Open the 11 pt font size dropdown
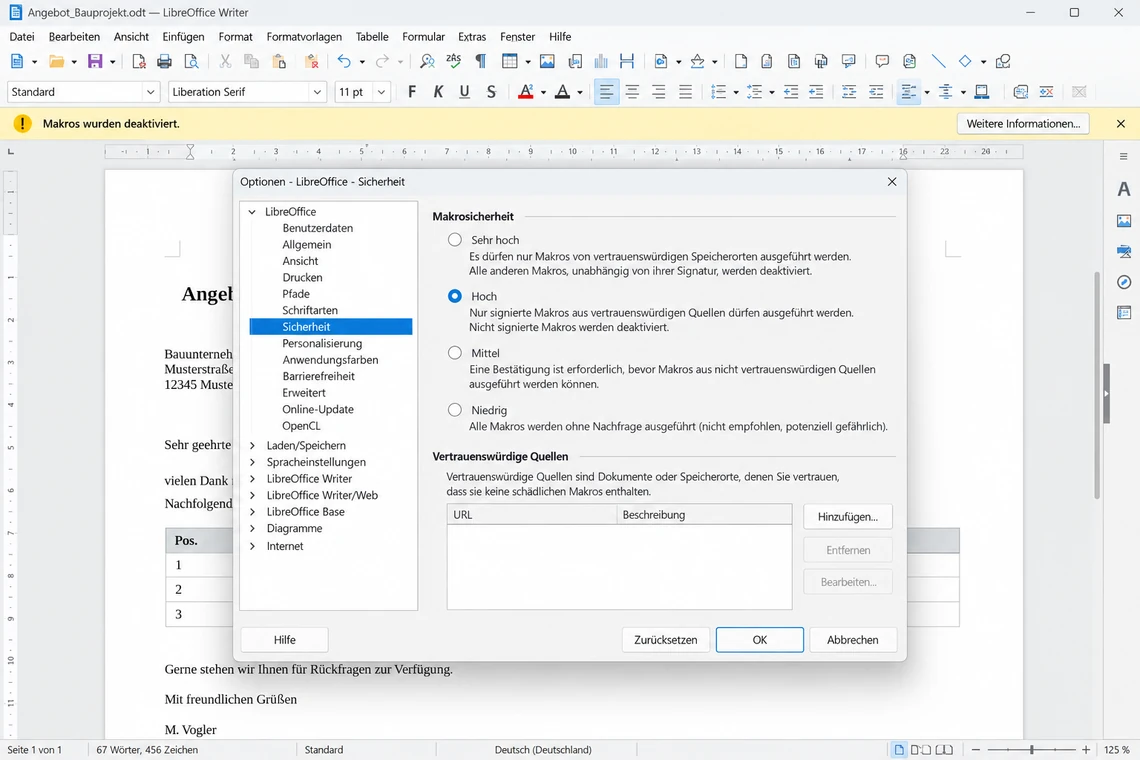Viewport: 1140px width, 760px height. [381, 92]
